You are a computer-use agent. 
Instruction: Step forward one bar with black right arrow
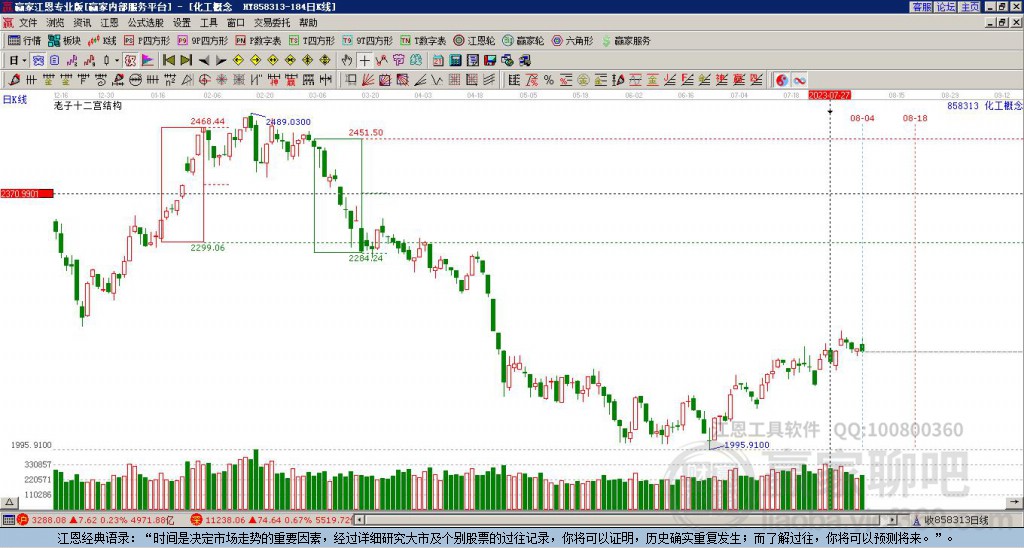pyautogui.click(x=221, y=61)
